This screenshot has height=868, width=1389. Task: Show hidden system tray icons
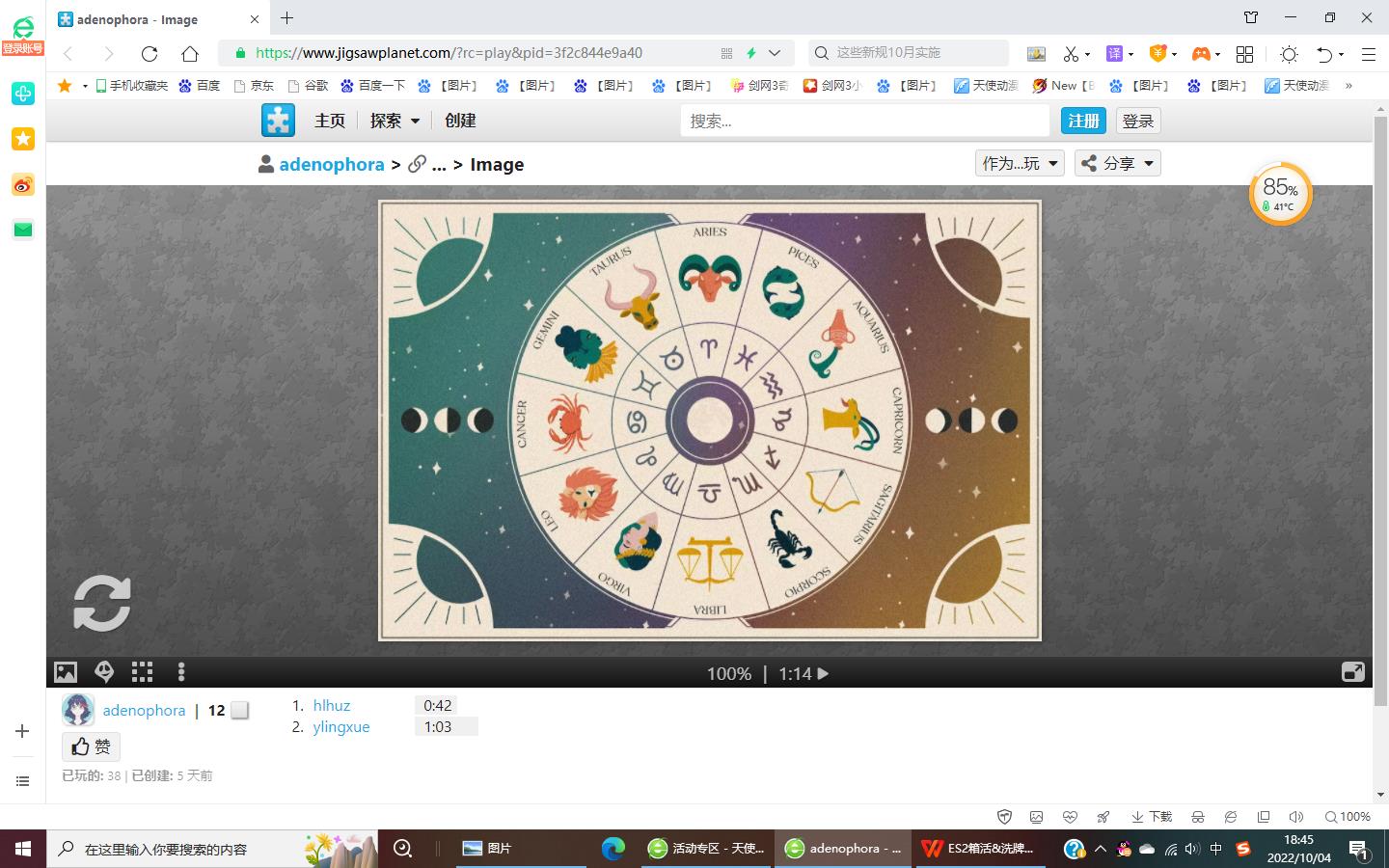click(x=1101, y=849)
